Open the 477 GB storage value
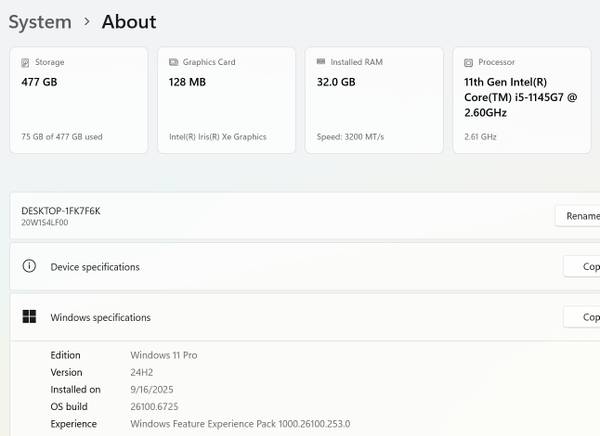 (39, 83)
